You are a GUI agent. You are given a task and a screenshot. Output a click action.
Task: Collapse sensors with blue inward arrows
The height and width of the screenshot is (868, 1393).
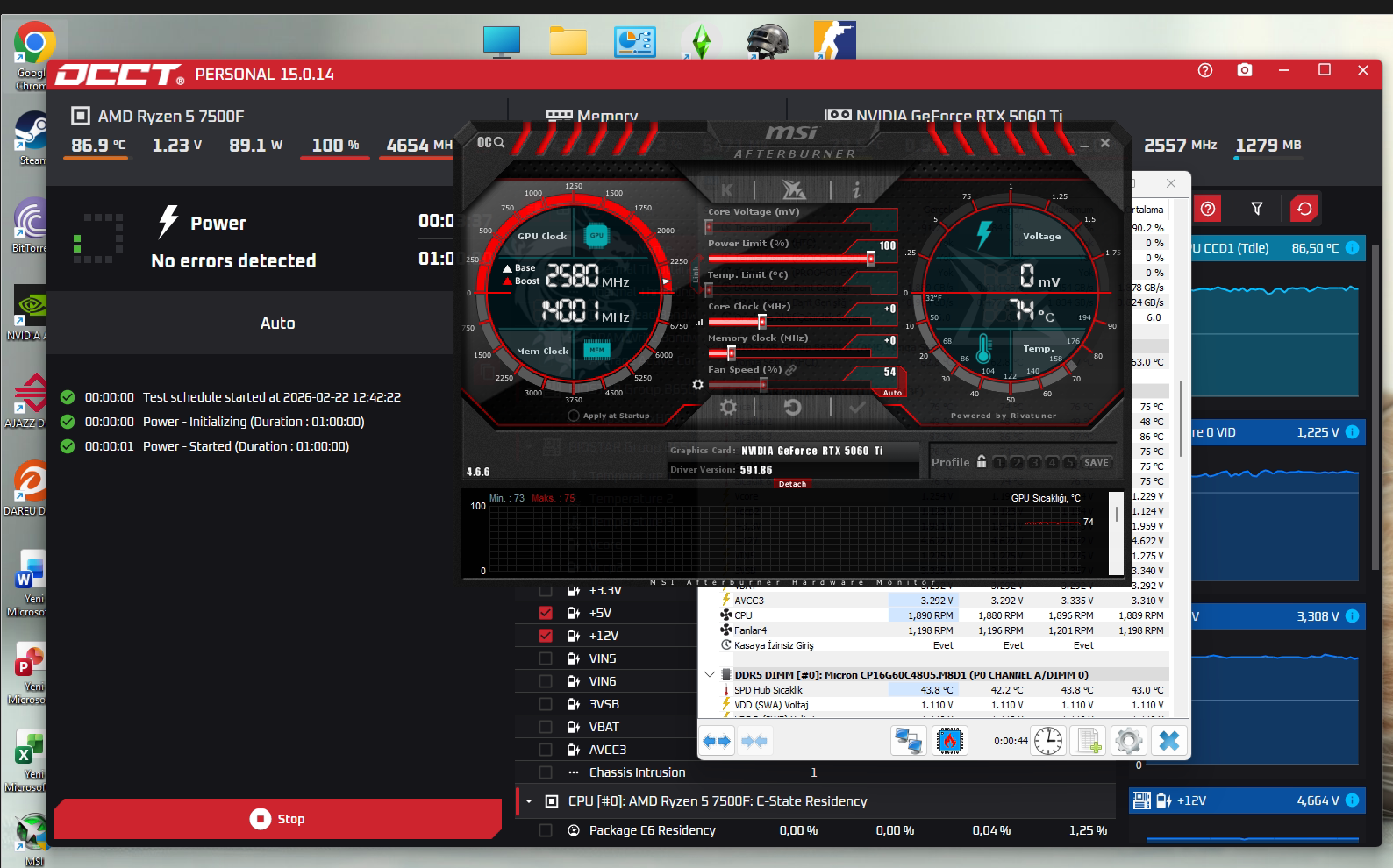[754, 742]
